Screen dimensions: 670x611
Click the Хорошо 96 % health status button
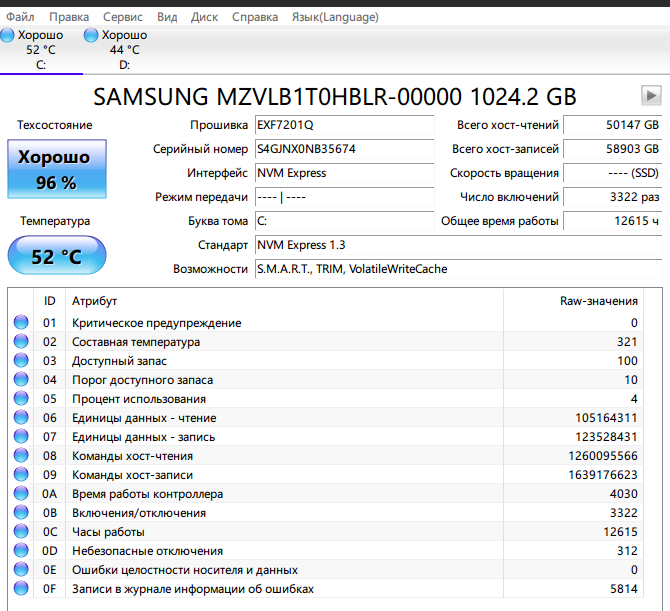point(57,169)
